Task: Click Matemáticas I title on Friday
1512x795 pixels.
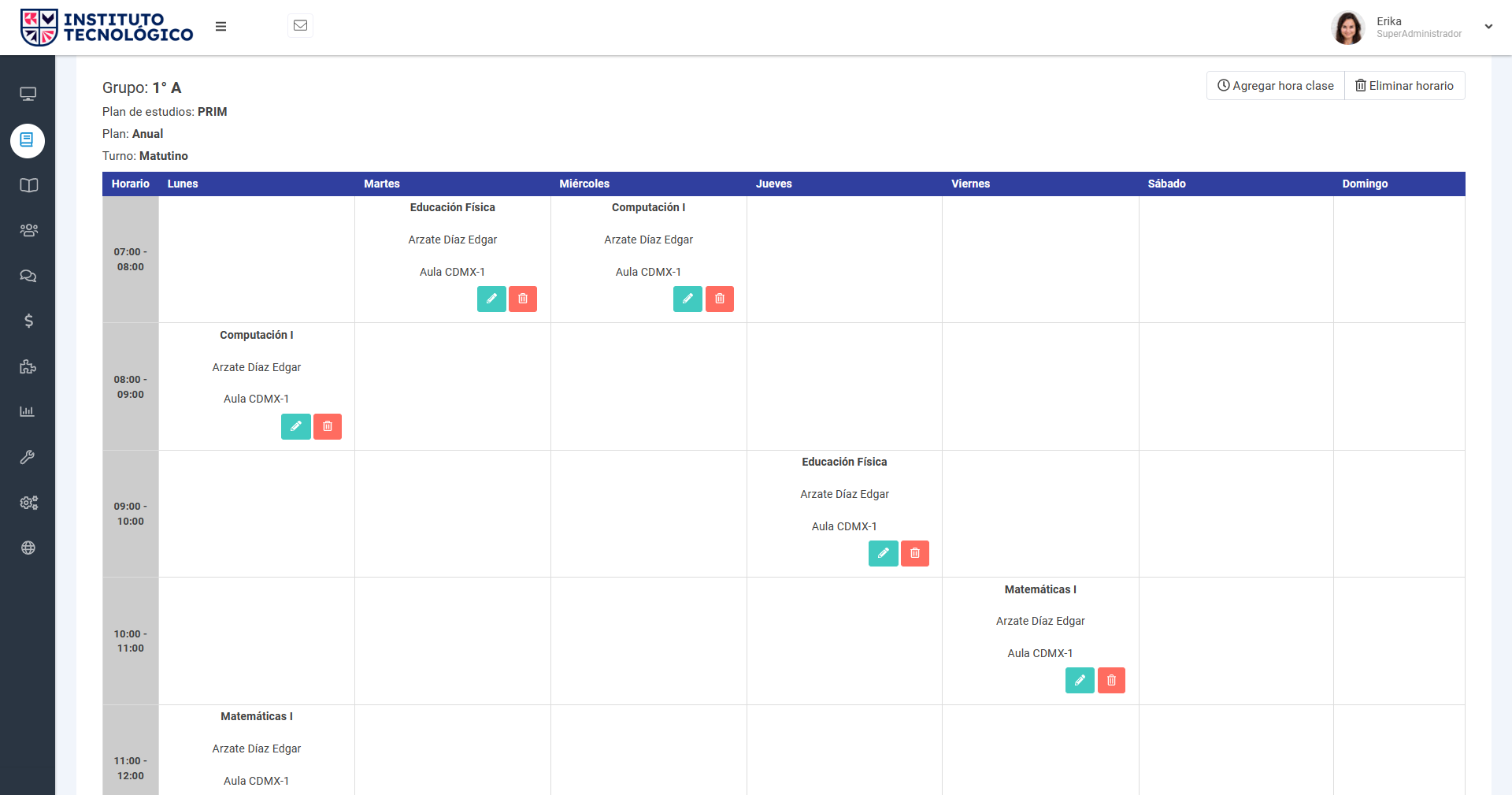Action: tap(1040, 589)
